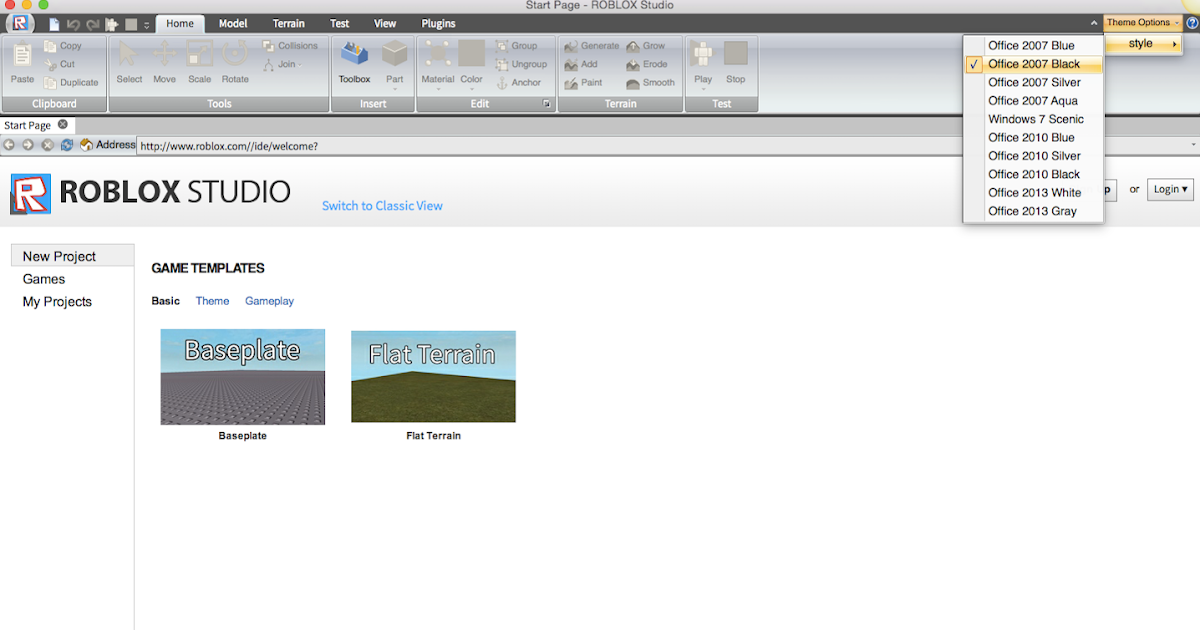1200x630 pixels.
Task: Toggle Anchor in Edit group
Action: (x=519, y=83)
